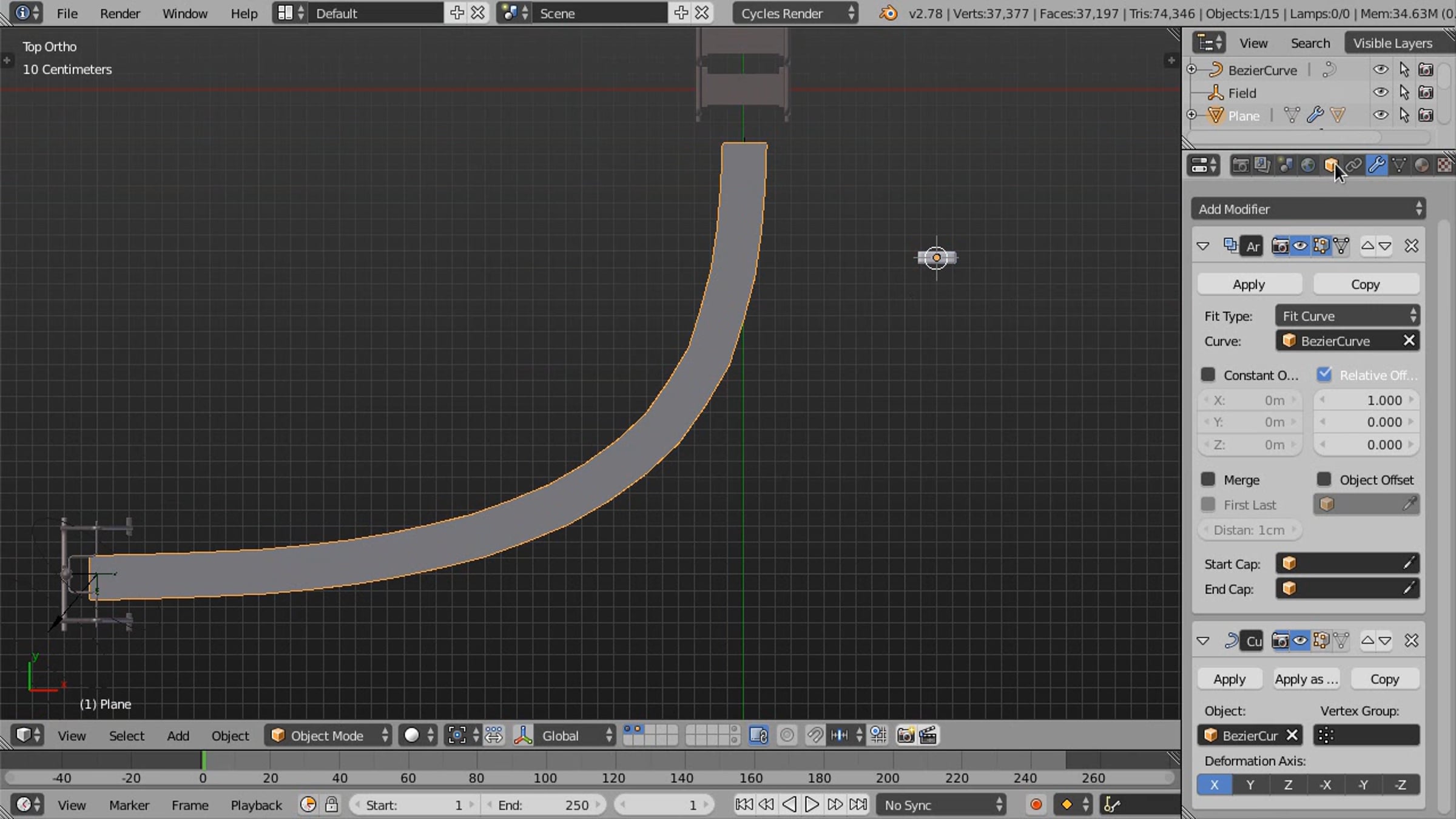Image resolution: width=1456 pixels, height=819 pixels.
Task: Remove the Array modifier with X icon
Action: 1411,246
